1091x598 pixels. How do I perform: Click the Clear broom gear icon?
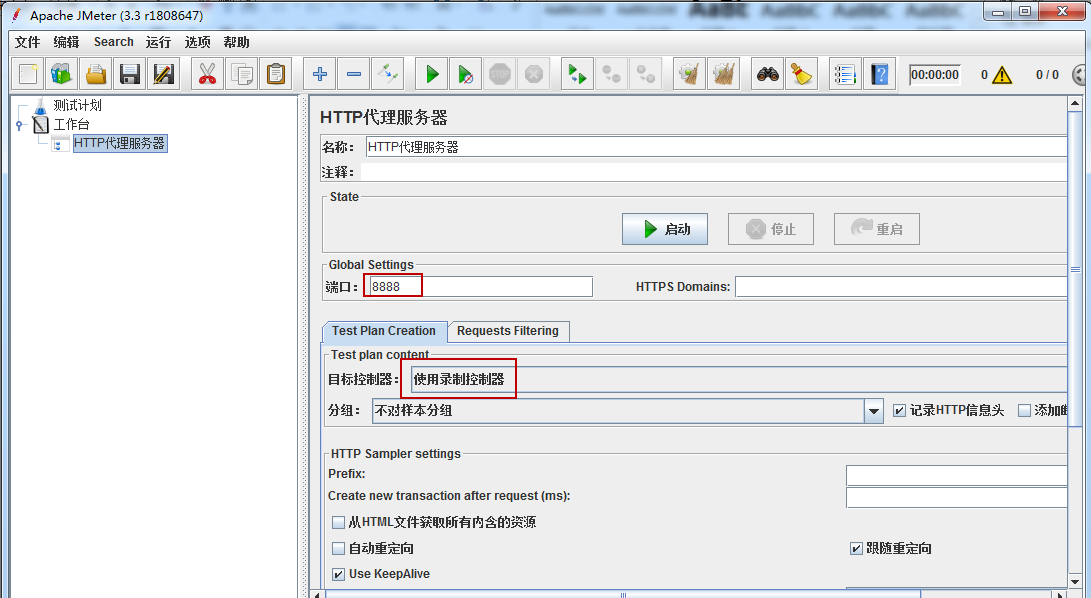689,74
